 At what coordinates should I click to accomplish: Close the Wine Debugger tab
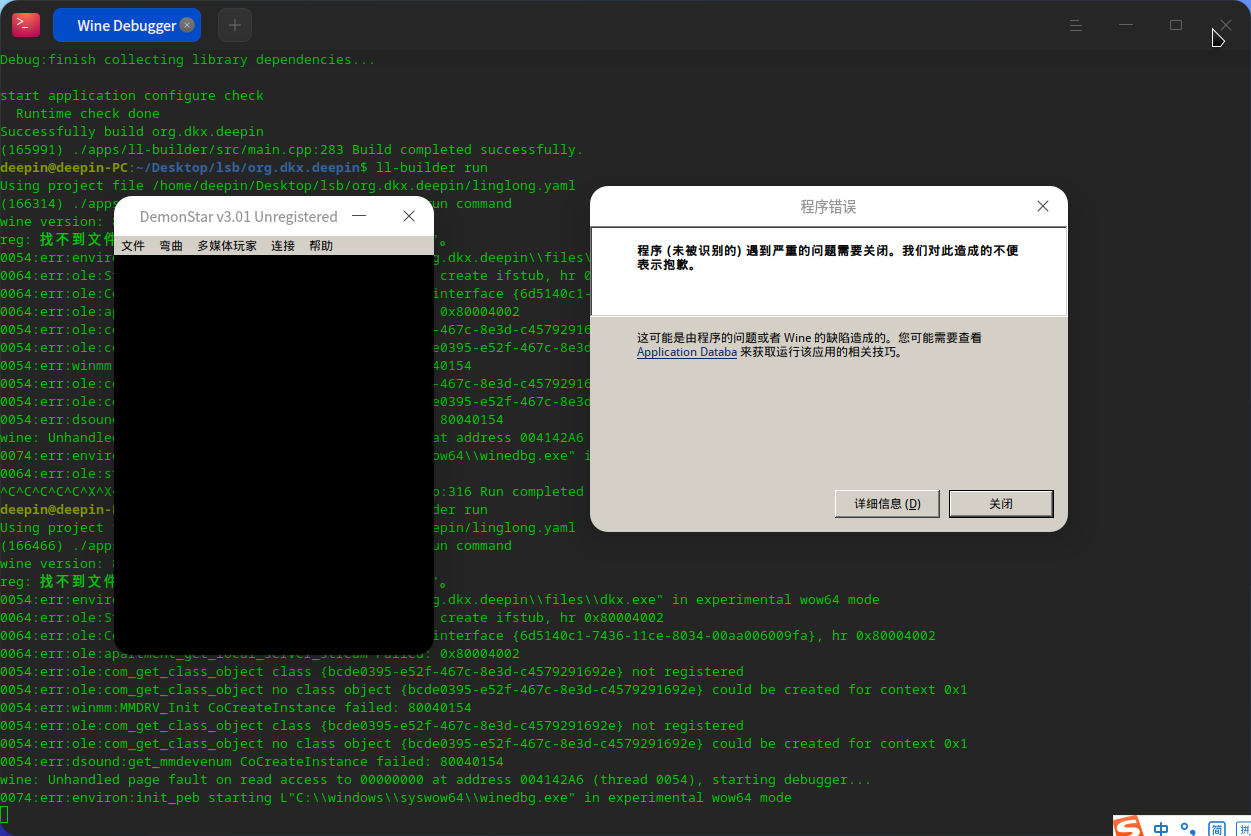(187, 25)
